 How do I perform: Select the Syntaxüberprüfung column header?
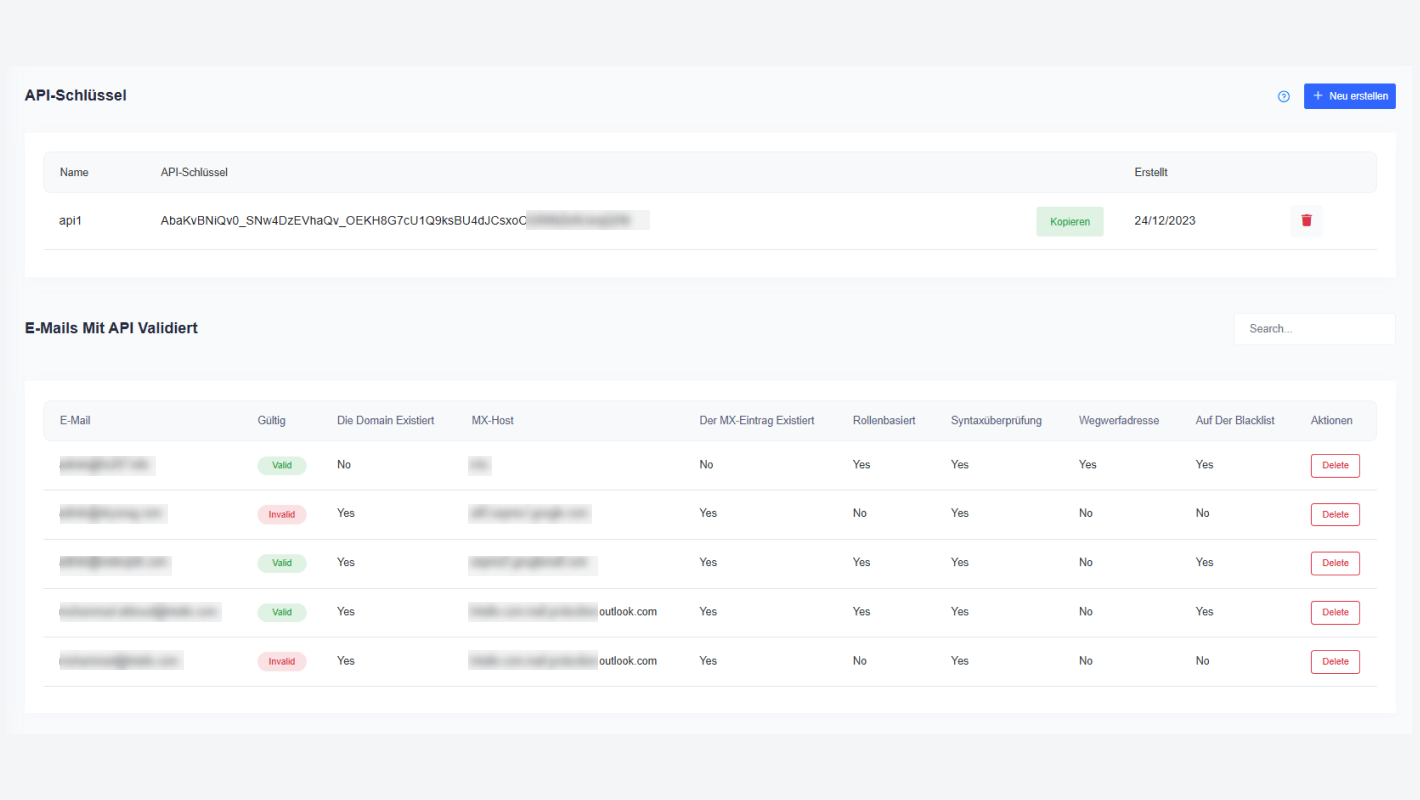coord(996,421)
